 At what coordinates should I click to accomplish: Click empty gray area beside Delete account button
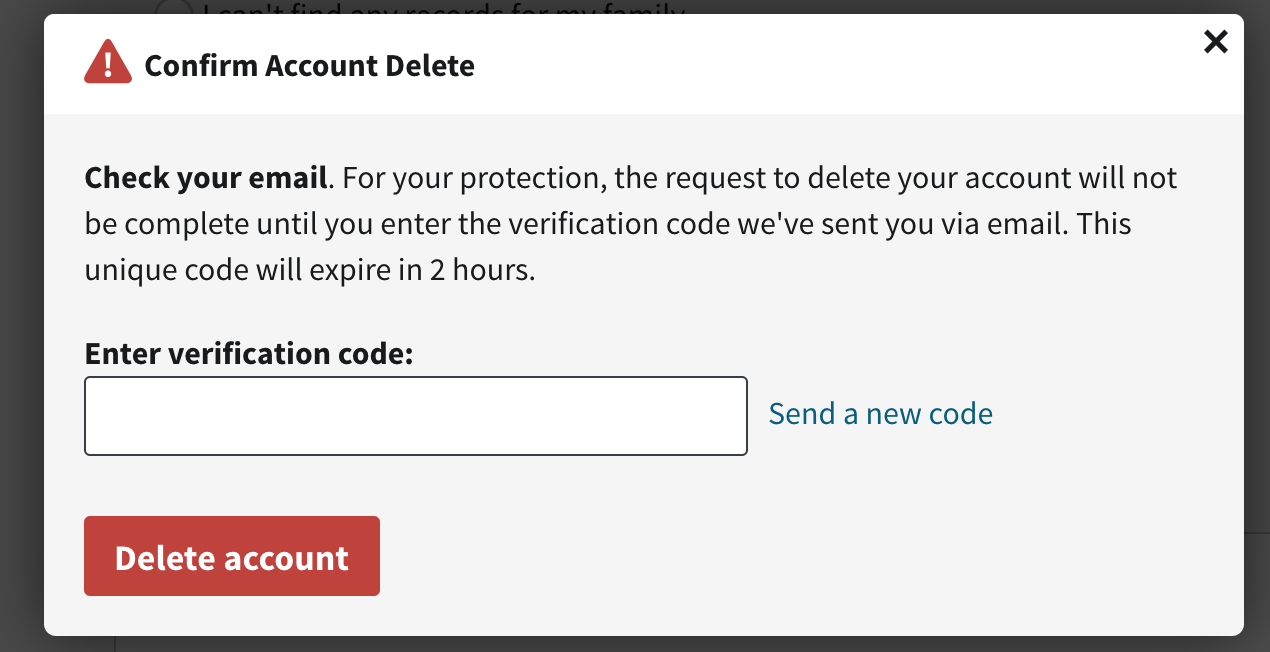pos(800,556)
